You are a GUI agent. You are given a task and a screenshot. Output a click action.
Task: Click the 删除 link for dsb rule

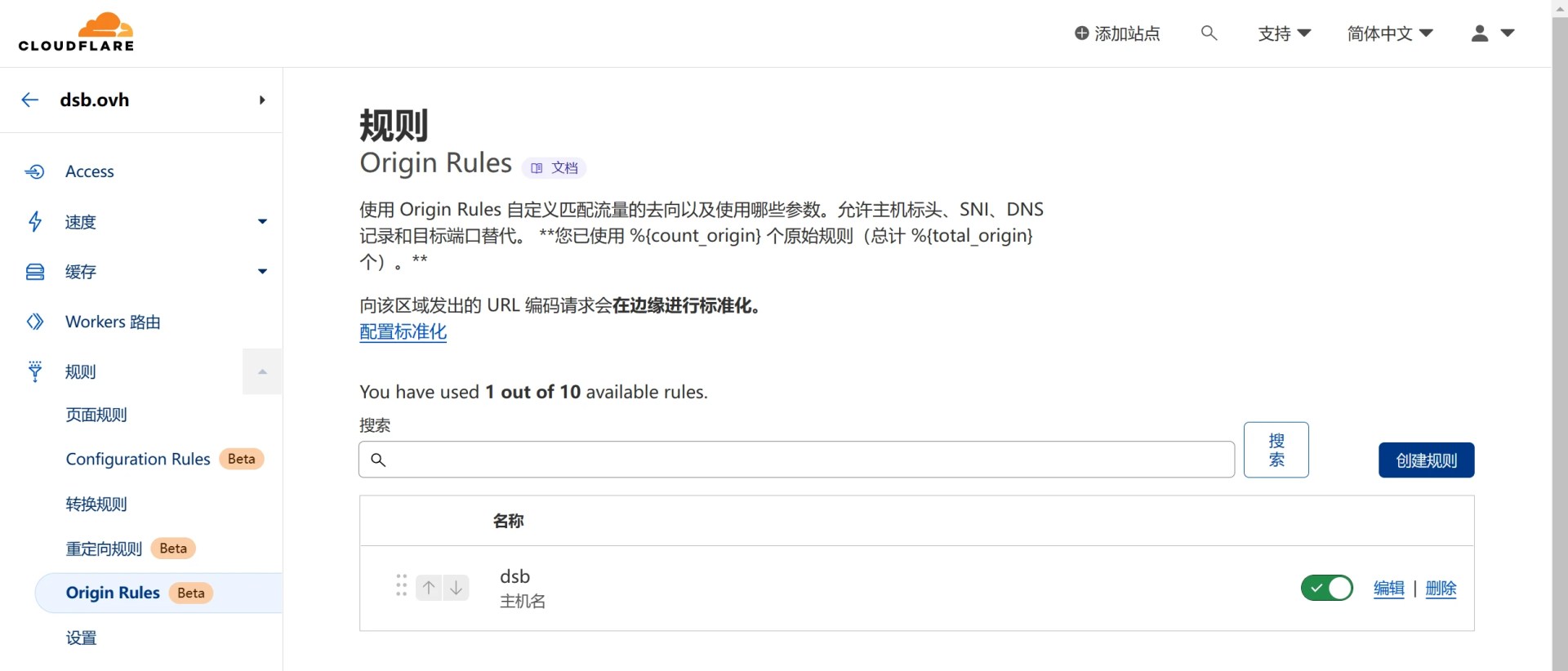click(1441, 588)
